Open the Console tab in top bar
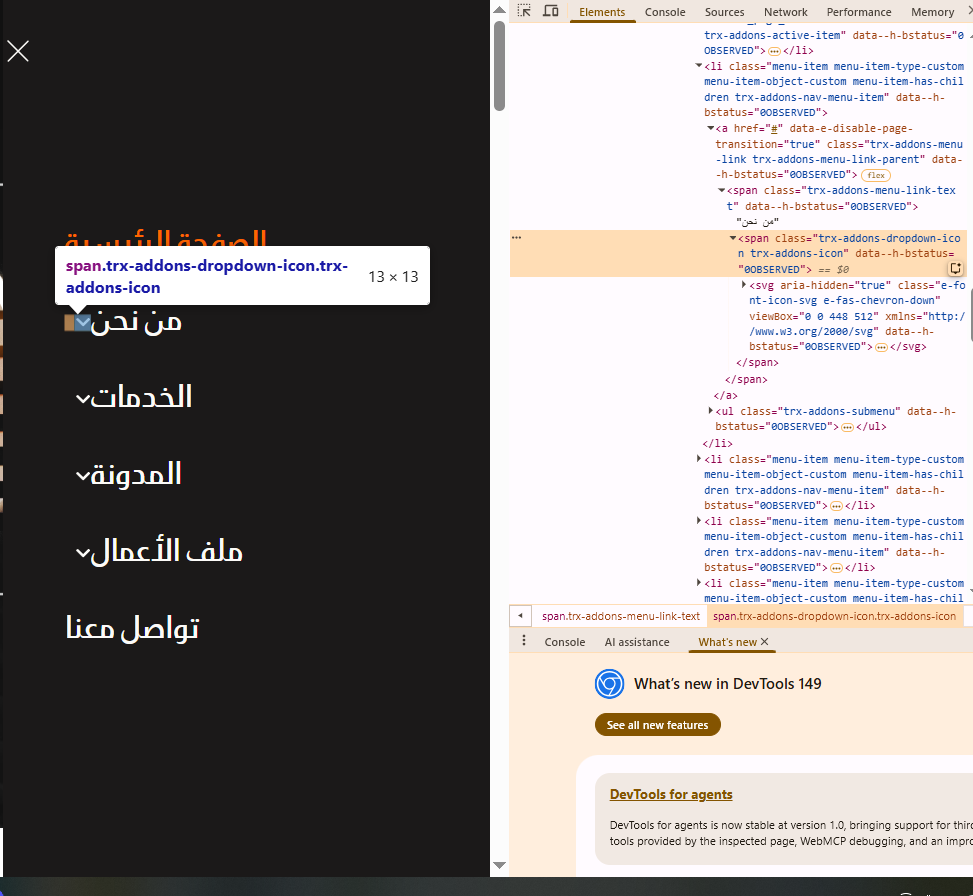 click(x=665, y=12)
